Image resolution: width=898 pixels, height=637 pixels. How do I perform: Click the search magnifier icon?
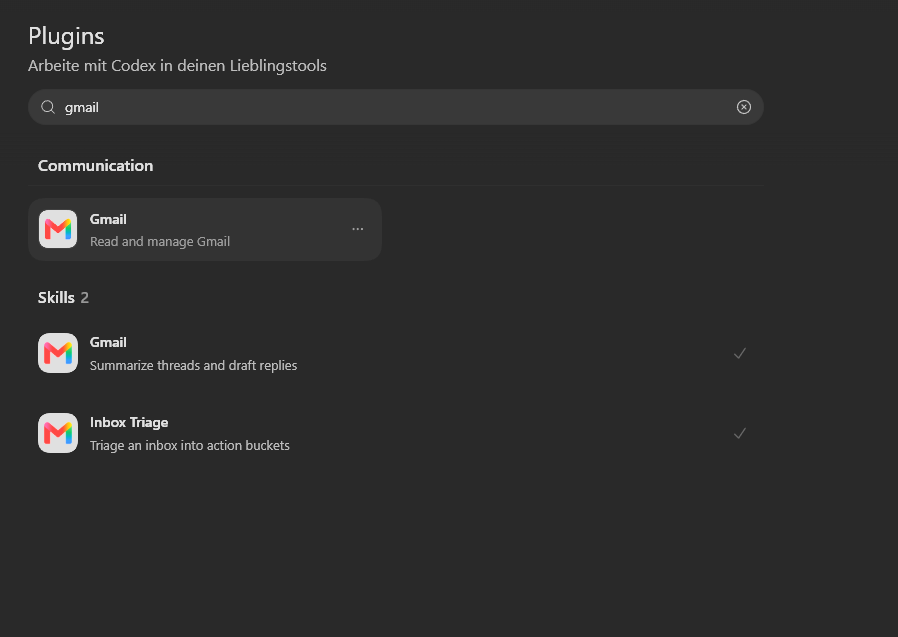(x=48, y=107)
